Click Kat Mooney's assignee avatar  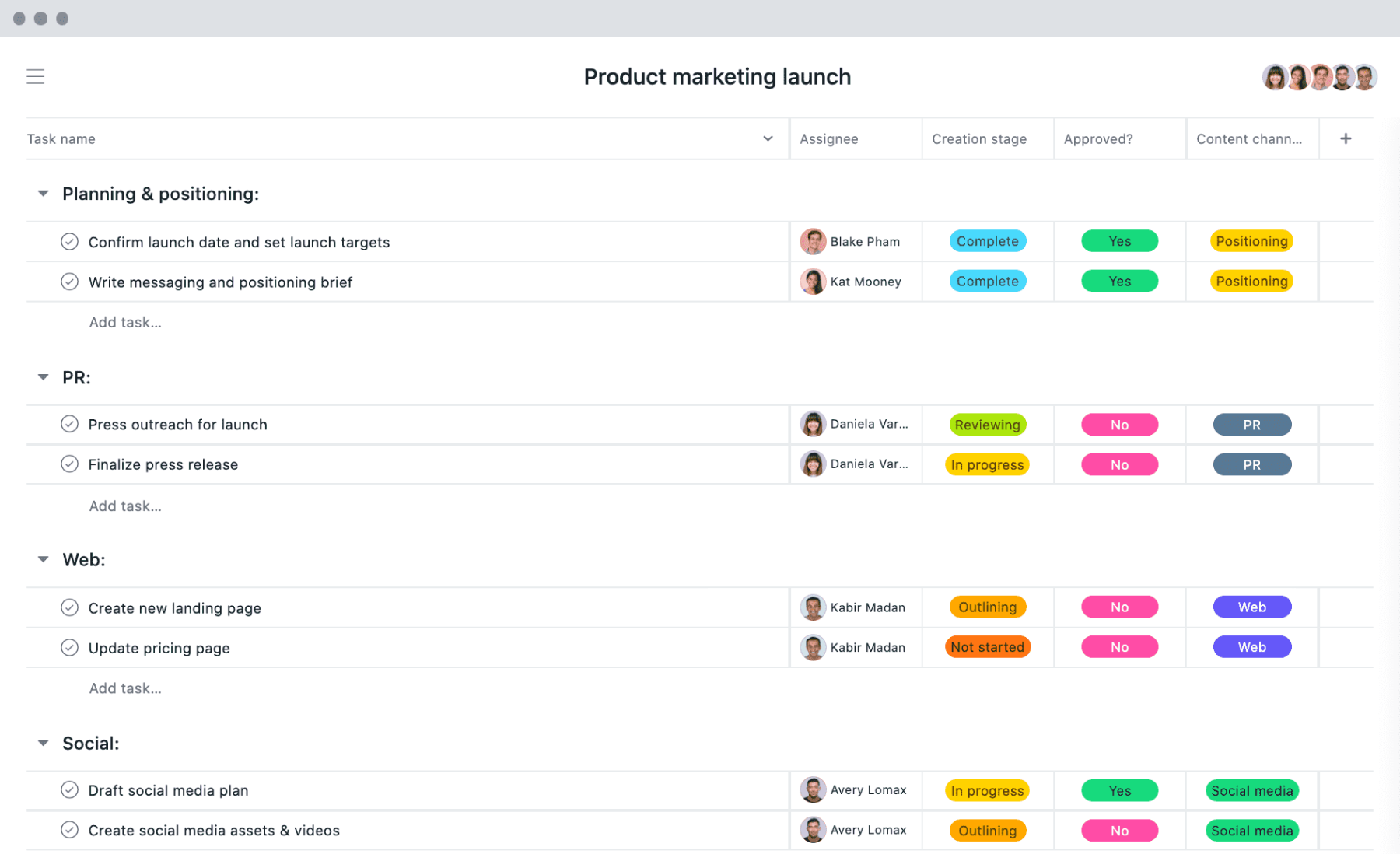coord(813,282)
